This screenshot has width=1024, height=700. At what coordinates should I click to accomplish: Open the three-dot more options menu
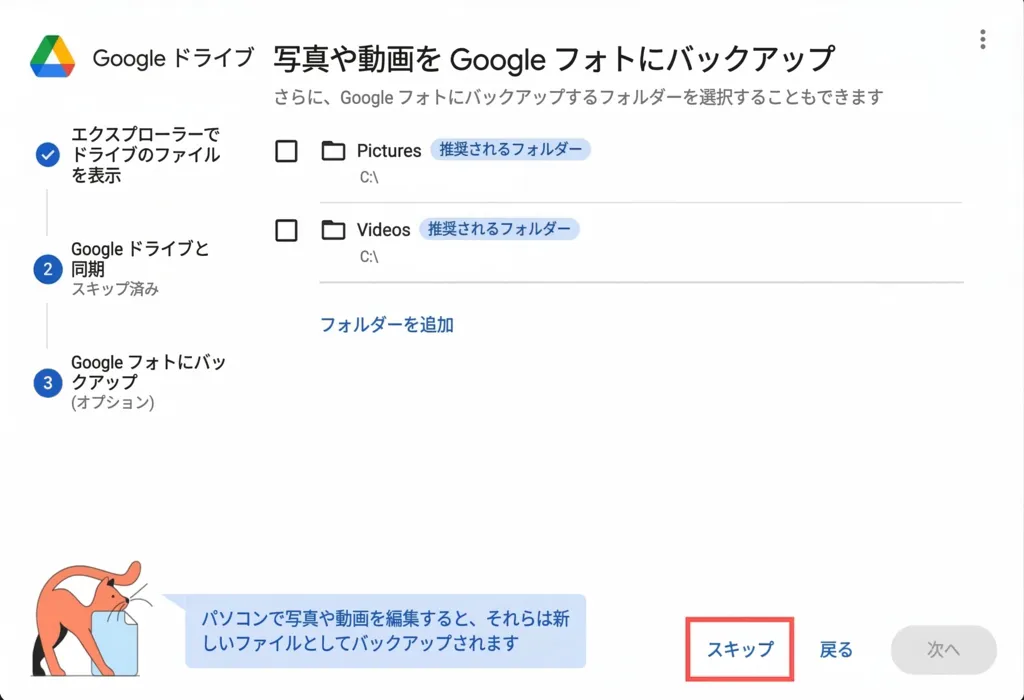pos(983,40)
